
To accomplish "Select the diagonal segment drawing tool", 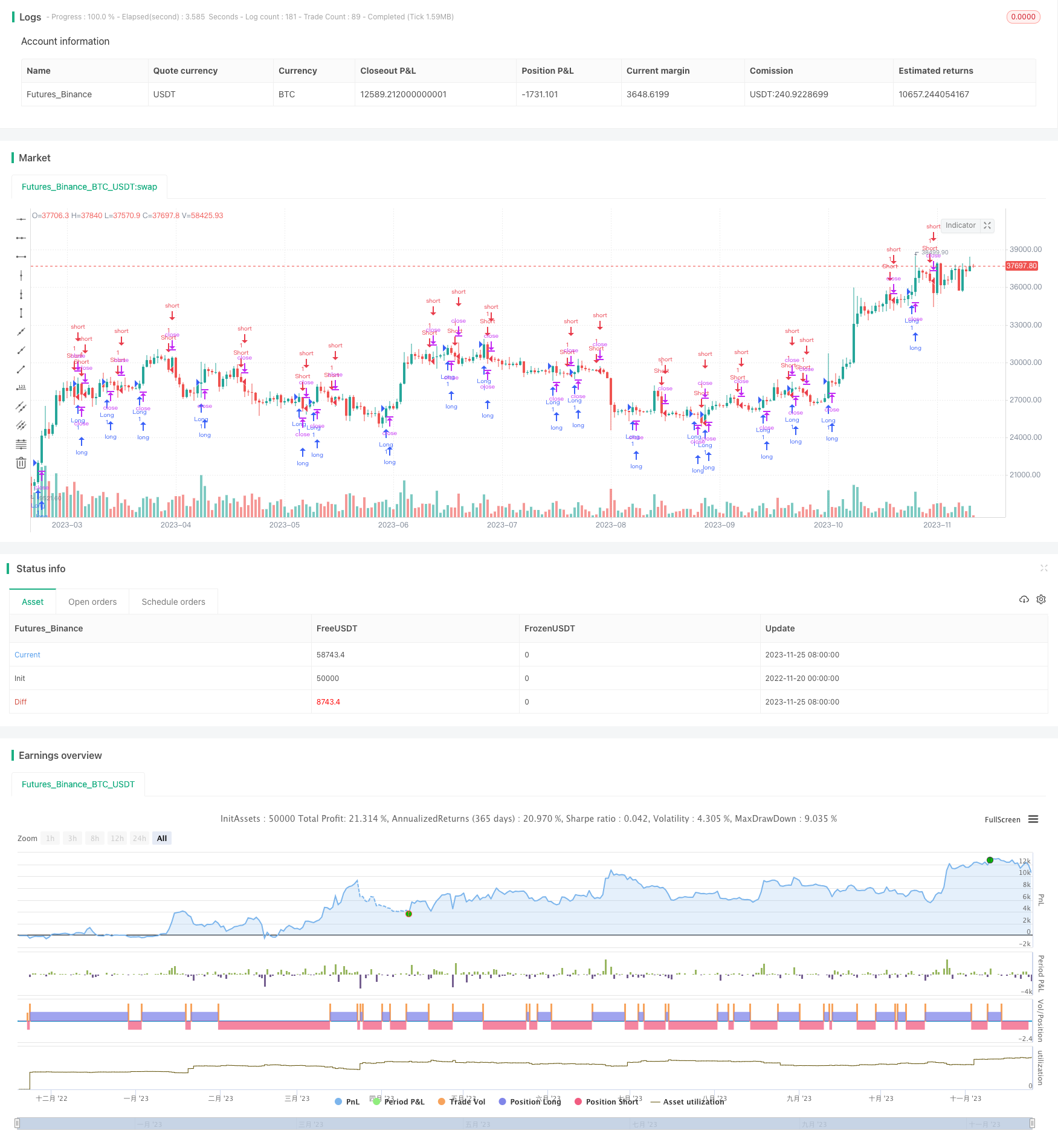I will [x=21, y=369].
